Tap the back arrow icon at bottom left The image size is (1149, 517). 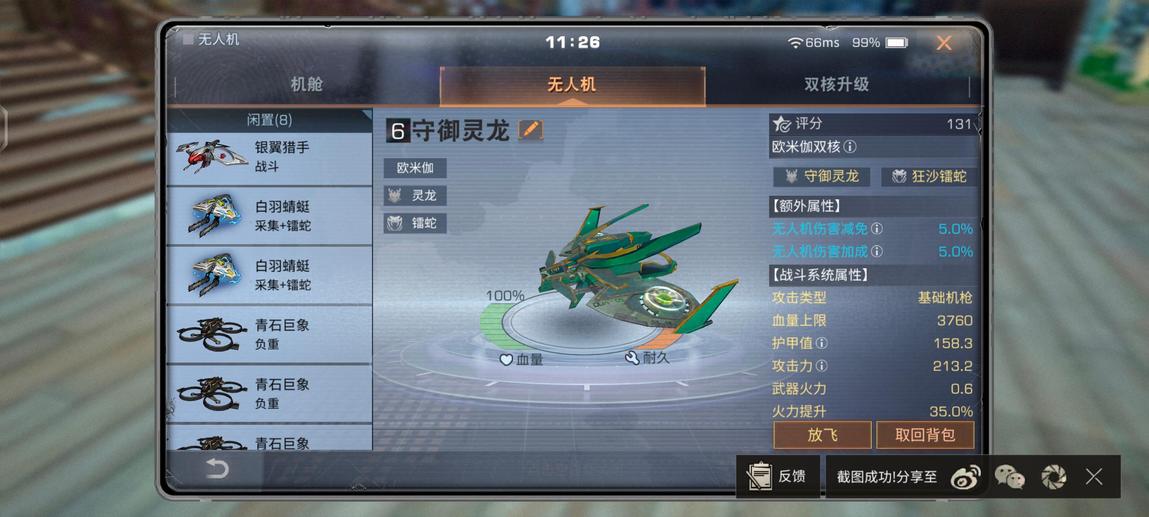pos(217,469)
